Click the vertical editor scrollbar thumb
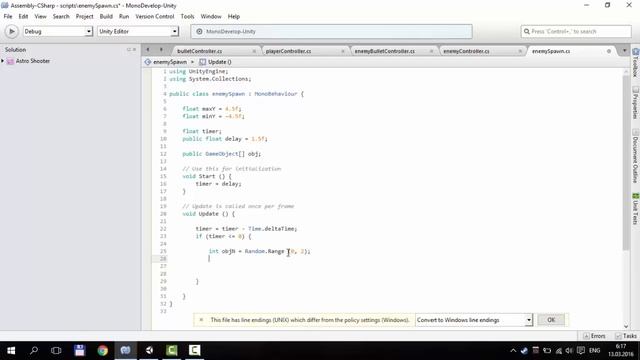 (626, 162)
